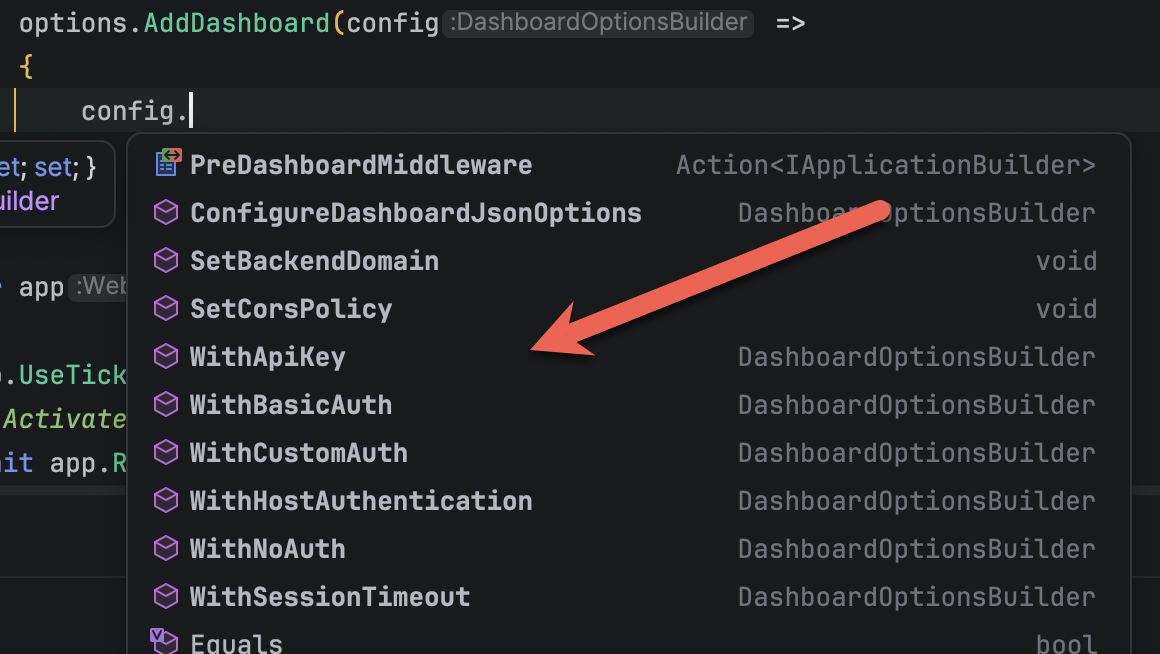Place cursor after config. in editor
Image resolution: width=1160 pixels, height=654 pixels.
[190, 110]
